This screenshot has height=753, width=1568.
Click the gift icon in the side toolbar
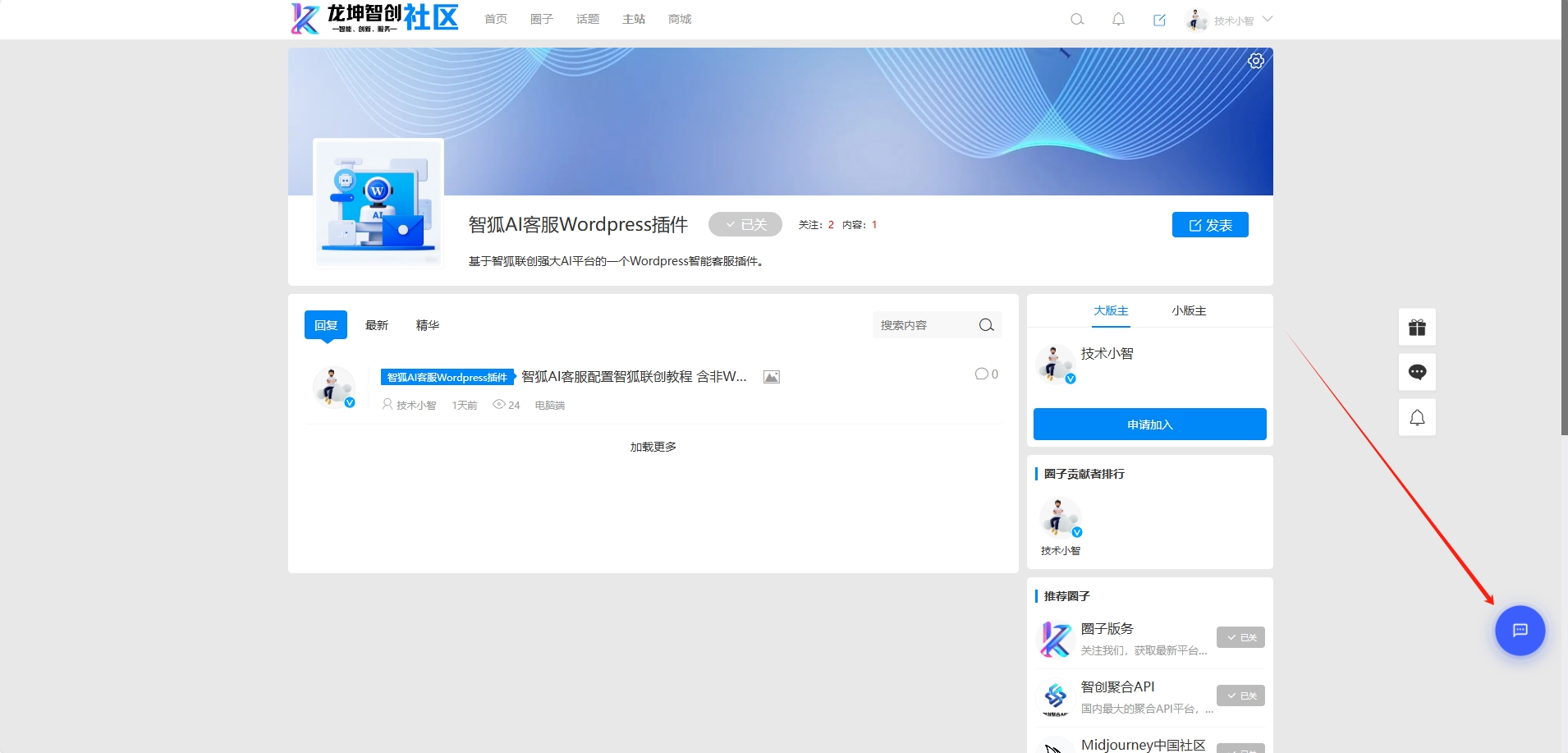[x=1417, y=327]
